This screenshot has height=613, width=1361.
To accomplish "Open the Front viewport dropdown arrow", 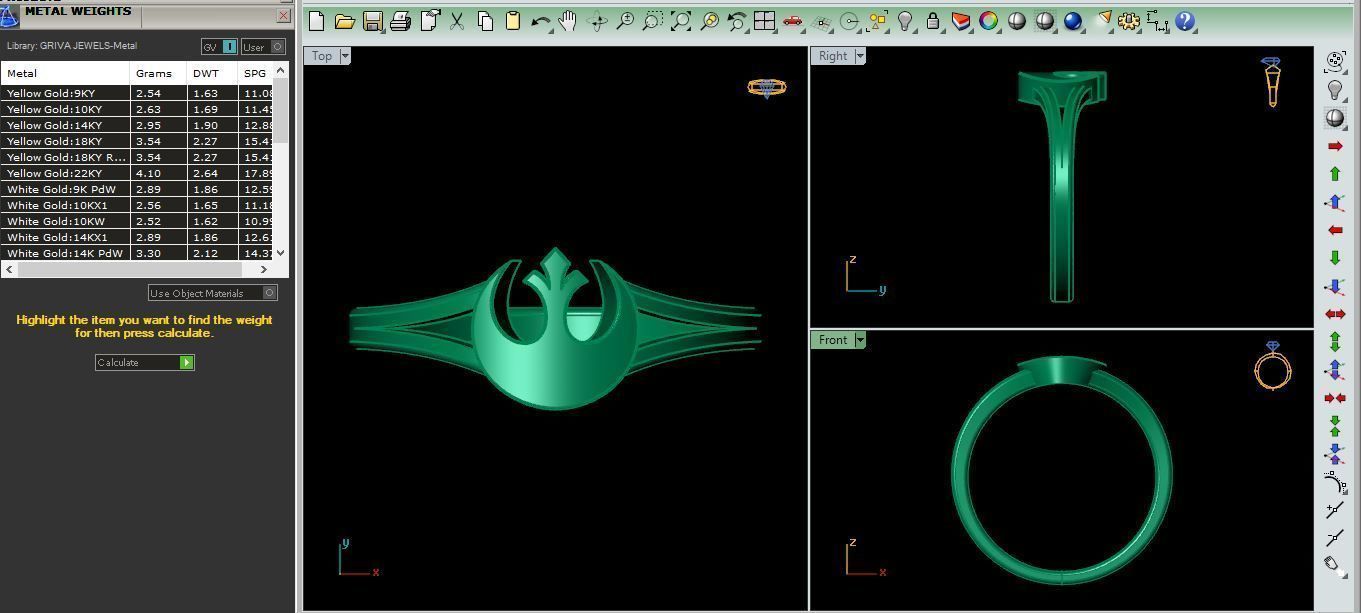I will pos(860,340).
